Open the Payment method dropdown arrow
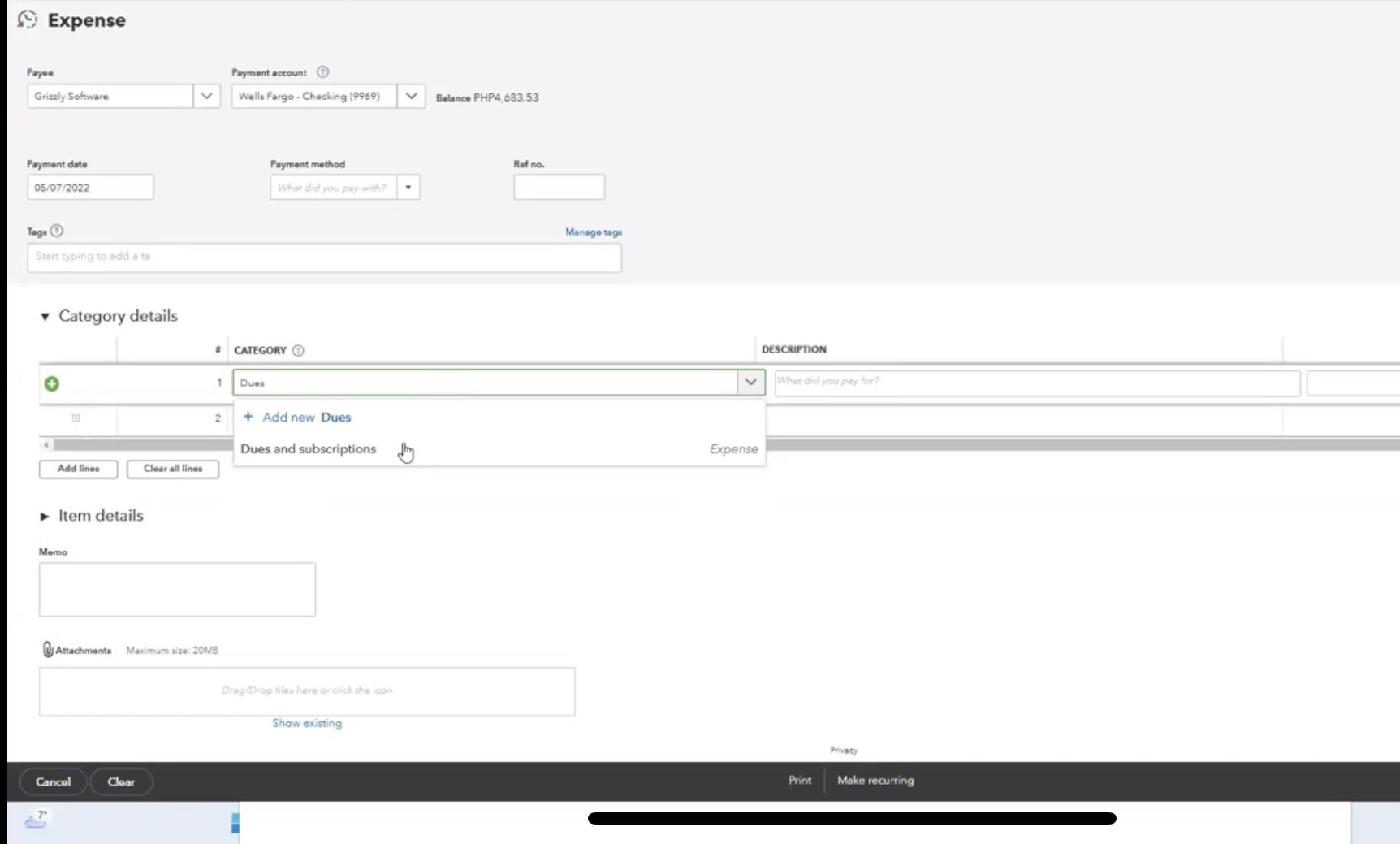1400x844 pixels. [x=408, y=188]
